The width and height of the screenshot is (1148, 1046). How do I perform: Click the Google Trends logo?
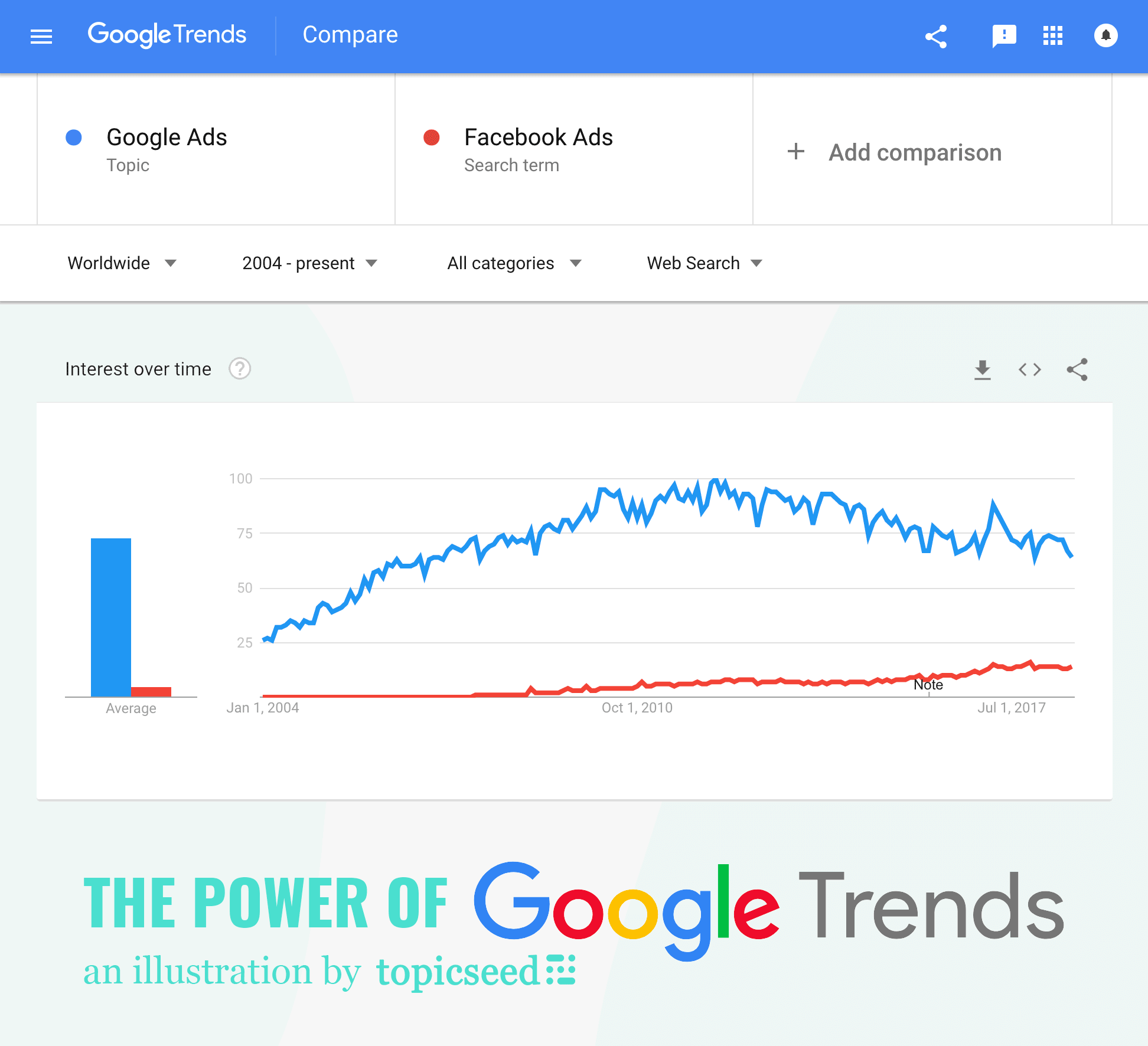pyautogui.click(x=167, y=35)
